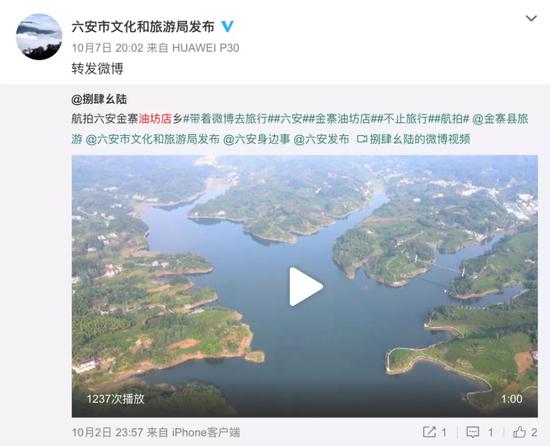Click the red 油坊店 keyword

[x=155, y=119]
